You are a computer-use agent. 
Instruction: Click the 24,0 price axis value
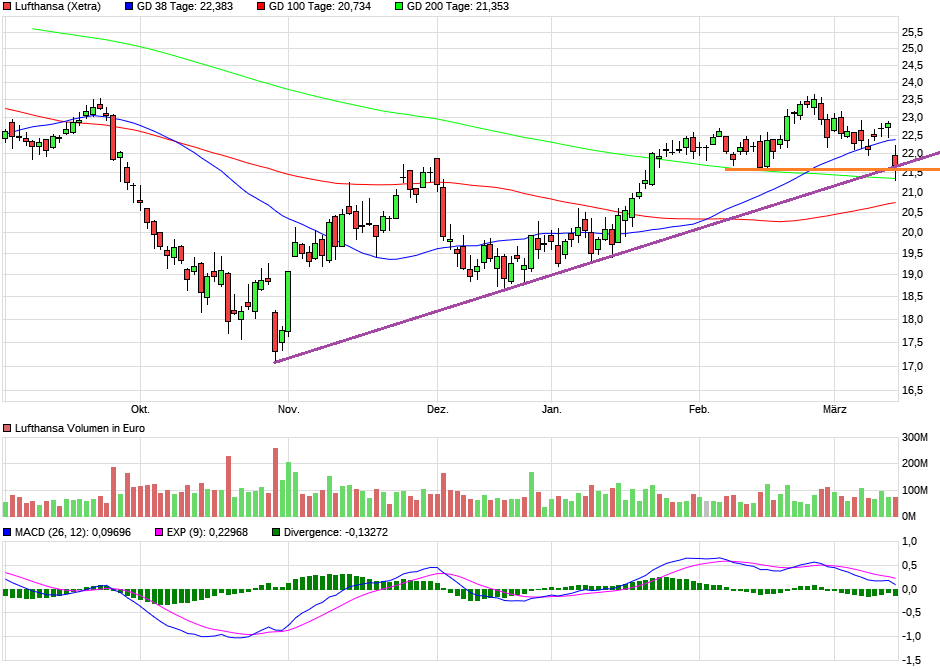pos(912,82)
